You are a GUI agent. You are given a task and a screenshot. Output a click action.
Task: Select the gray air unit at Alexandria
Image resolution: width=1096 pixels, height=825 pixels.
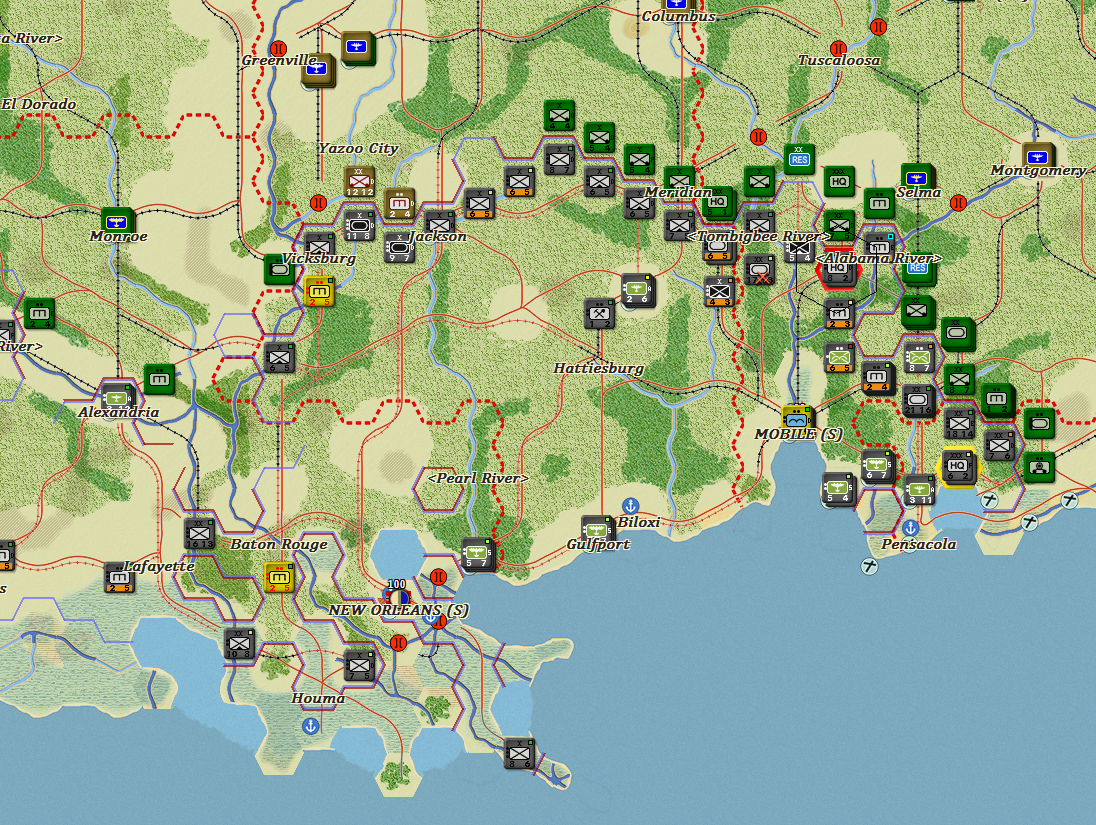click(x=117, y=396)
